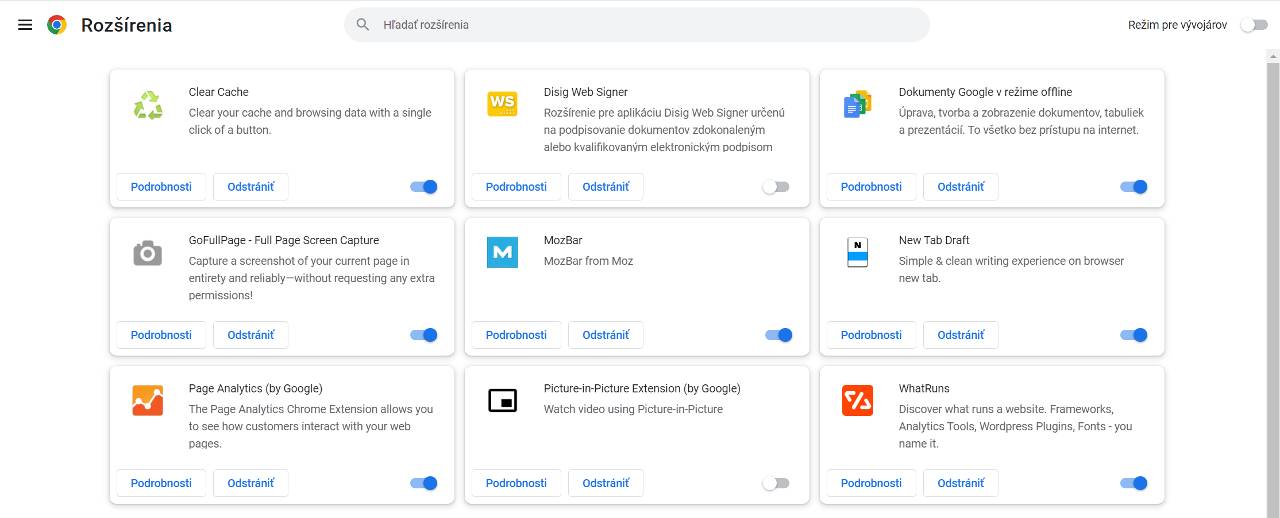Open Podrobnosti for Clear Cache
The image size is (1280, 518).
tap(161, 187)
